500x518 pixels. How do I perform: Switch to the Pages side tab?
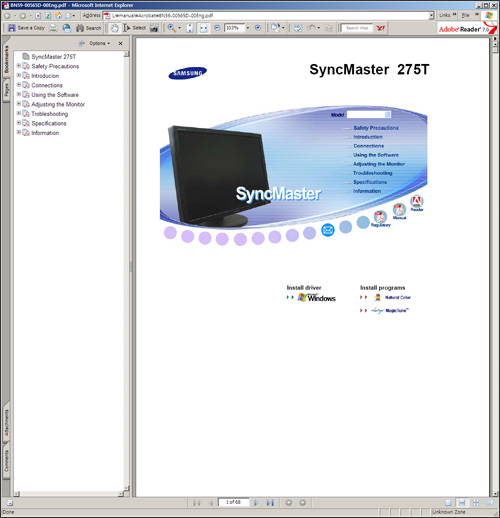click(6, 89)
